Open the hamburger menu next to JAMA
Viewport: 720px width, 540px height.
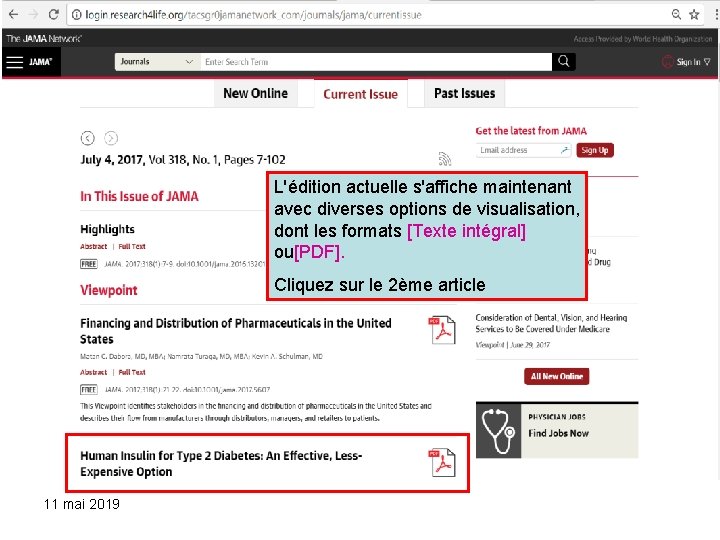pyautogui.click(x=15, y=62)
